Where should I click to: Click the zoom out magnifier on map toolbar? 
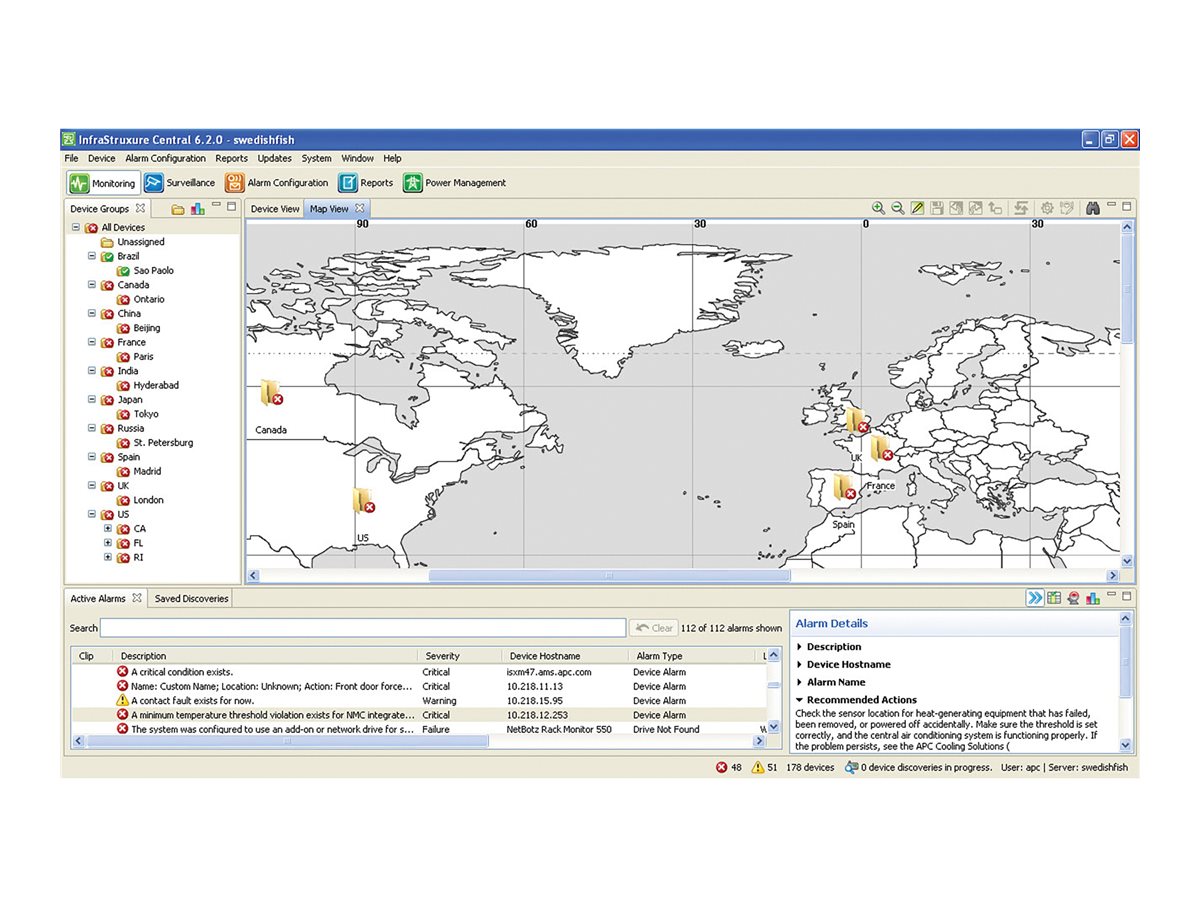pyautogui.click(x=898, y=208)
